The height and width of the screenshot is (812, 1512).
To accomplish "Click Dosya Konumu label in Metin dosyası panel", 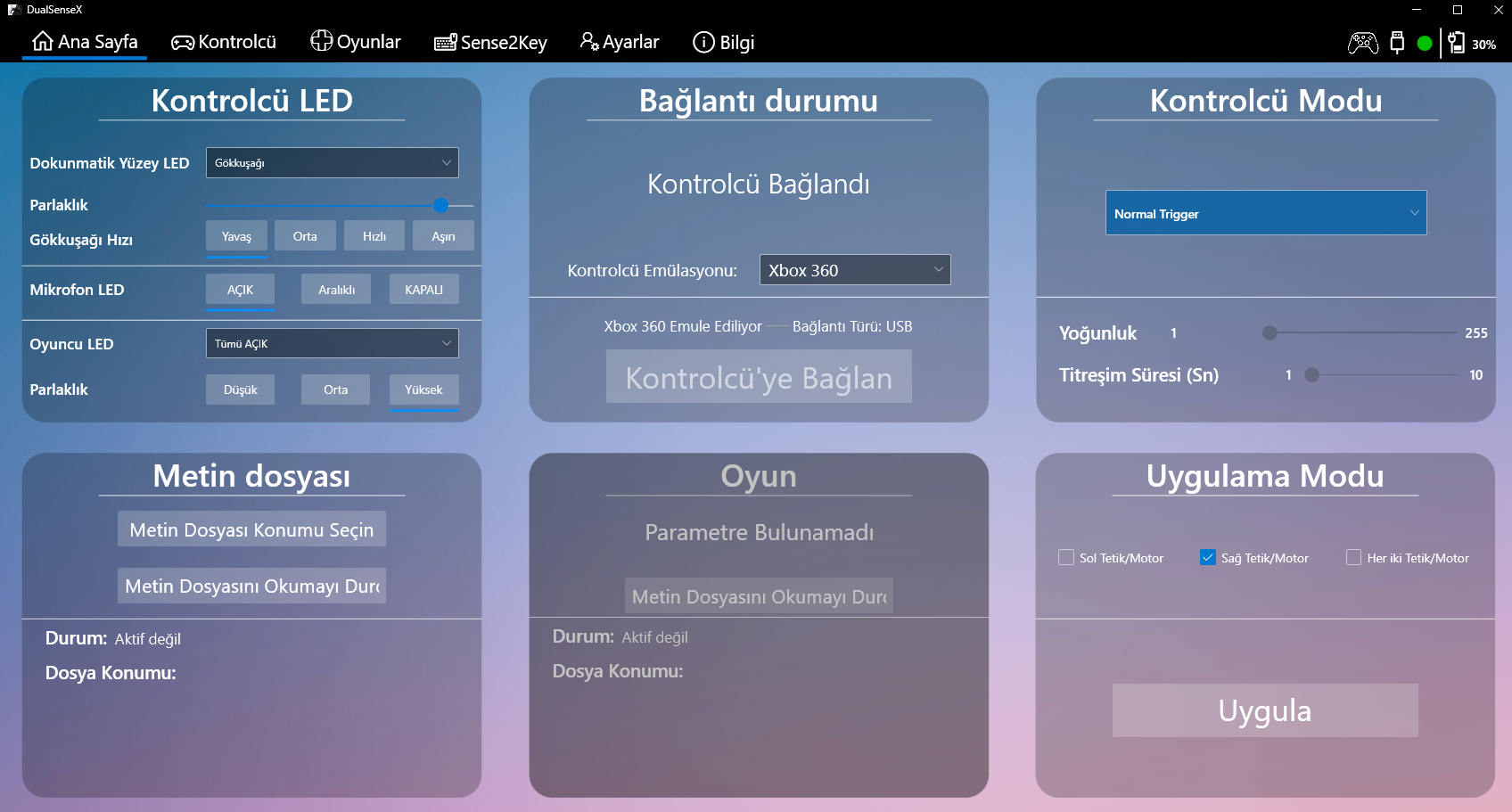I will point(111,672).
